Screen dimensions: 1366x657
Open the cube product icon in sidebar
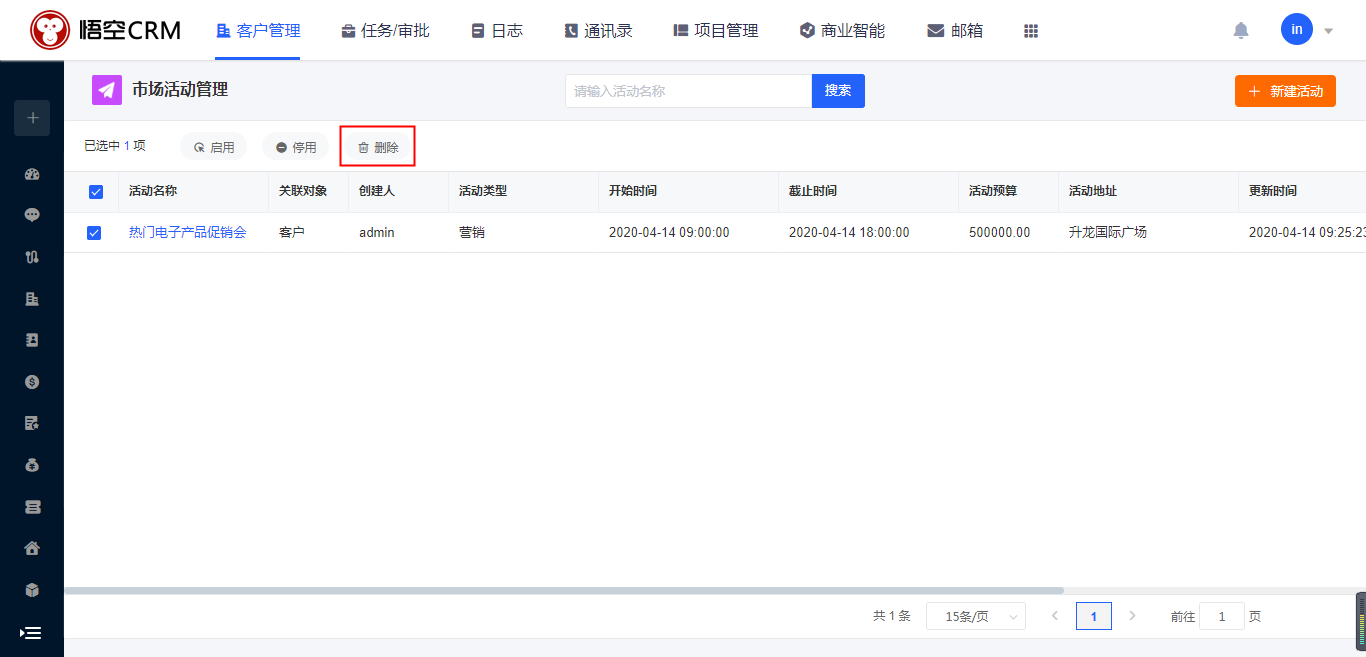tap(32, 590)
